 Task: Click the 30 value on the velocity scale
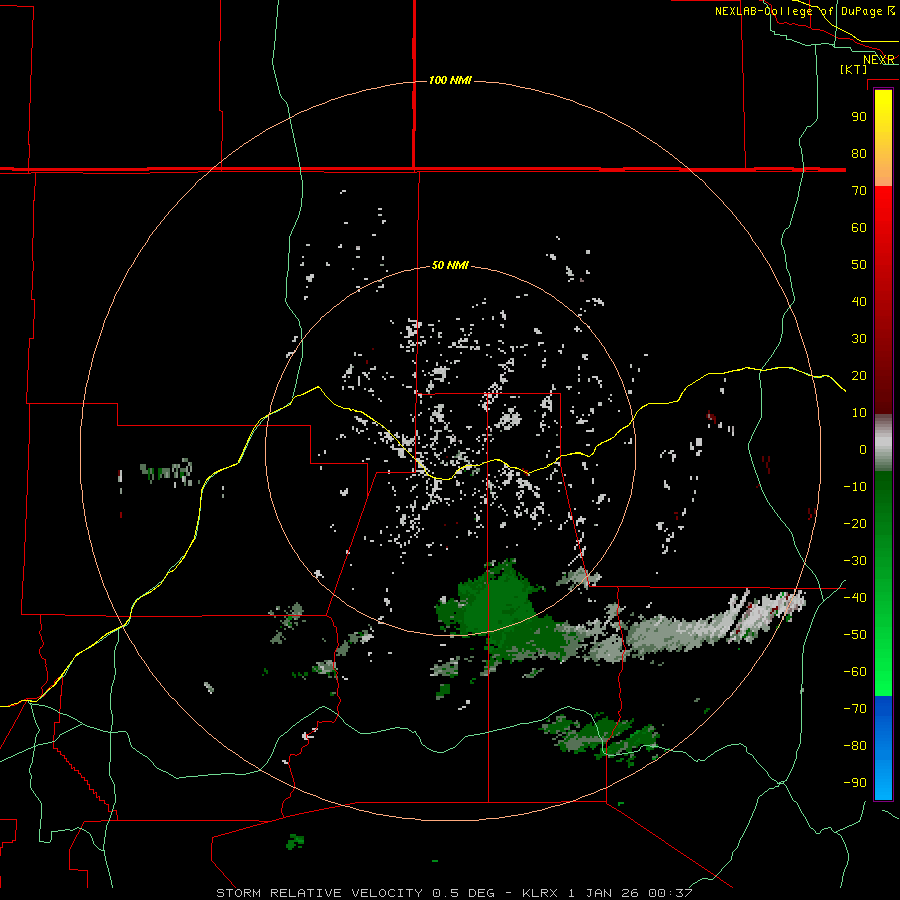[x=859, y=339]
